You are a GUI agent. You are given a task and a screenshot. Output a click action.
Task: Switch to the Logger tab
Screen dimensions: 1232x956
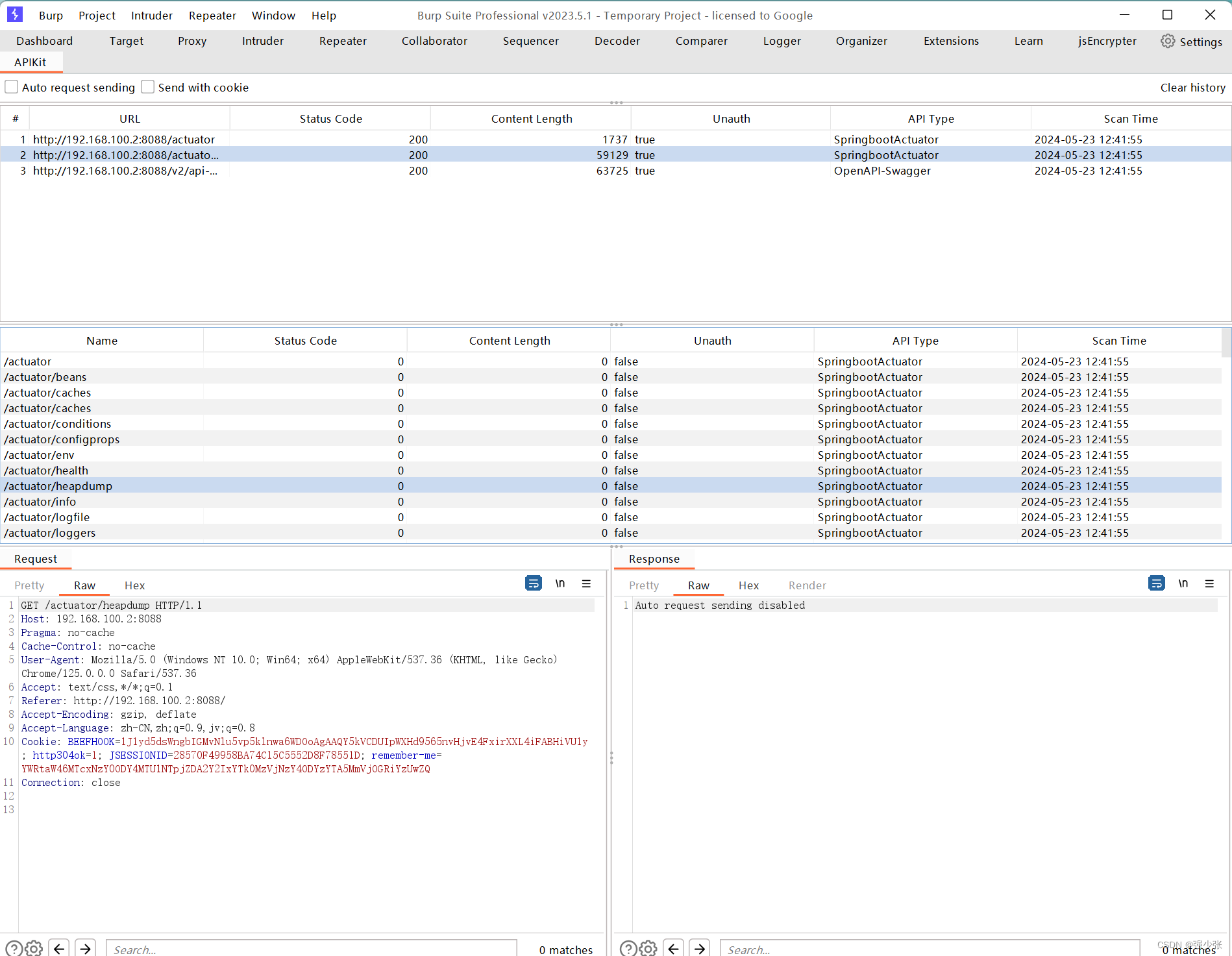tap(782, 41)
